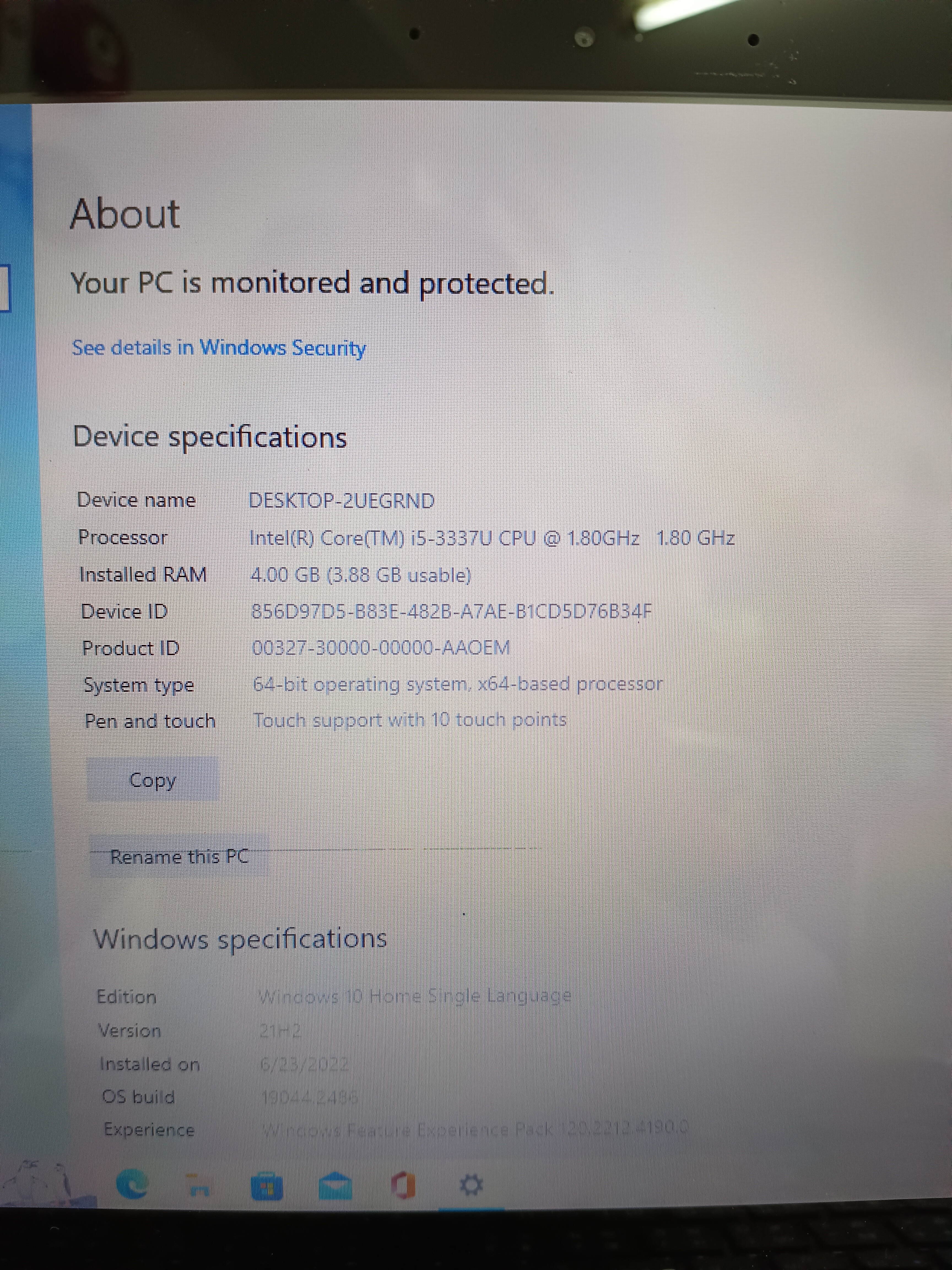952x1270 pixels.
Task: Click the System type label
Action: click(139, 685)
